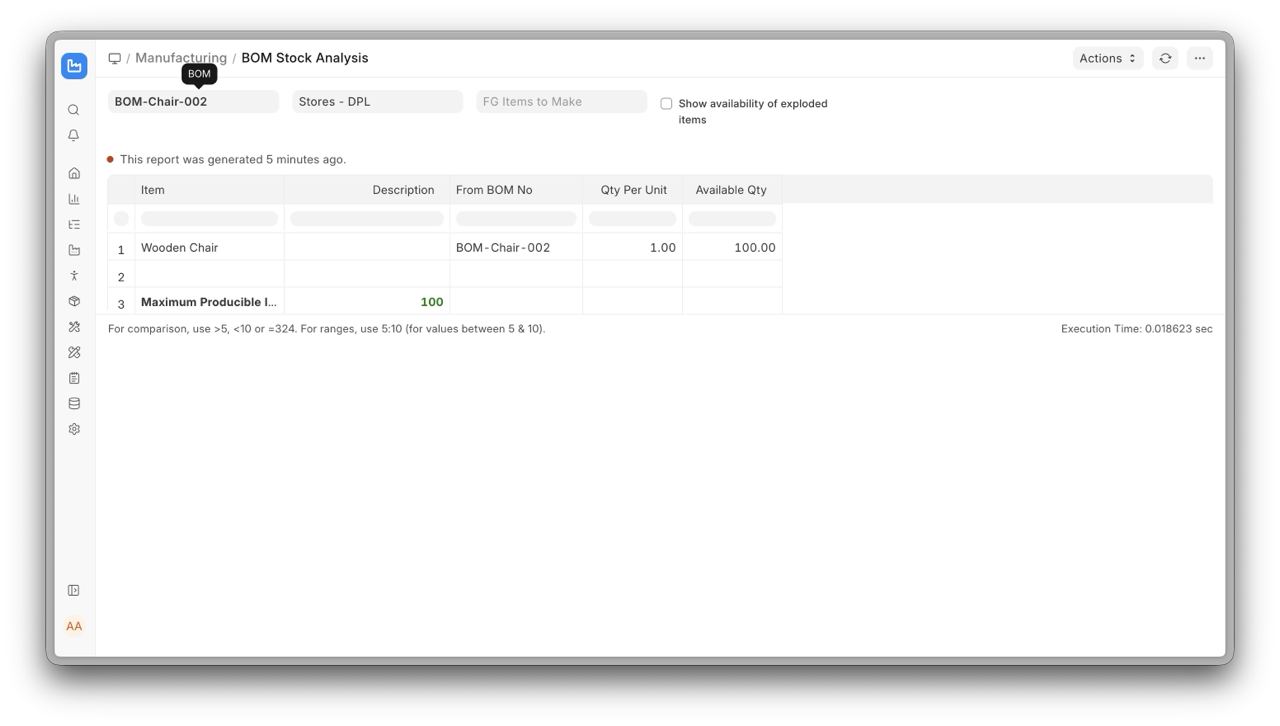Viewport: 1280px width, 726px height.
Task: Open the bar chart icon in sidebar
Action: [x=74, y=199]
